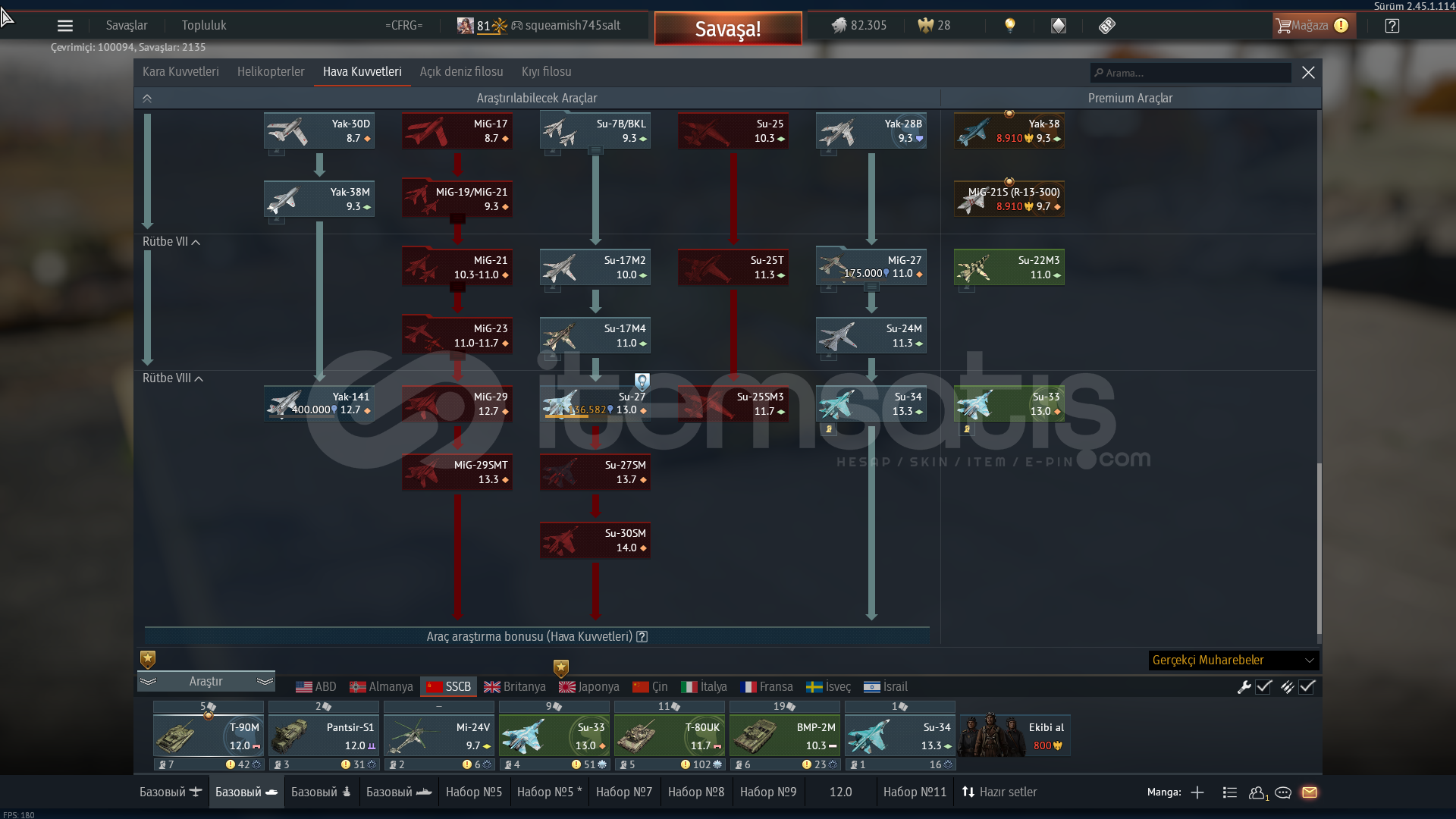Screen dimensions: 1456x819
Task: Click the silver lions balance 82.305
Action: [x=859, y=26]
